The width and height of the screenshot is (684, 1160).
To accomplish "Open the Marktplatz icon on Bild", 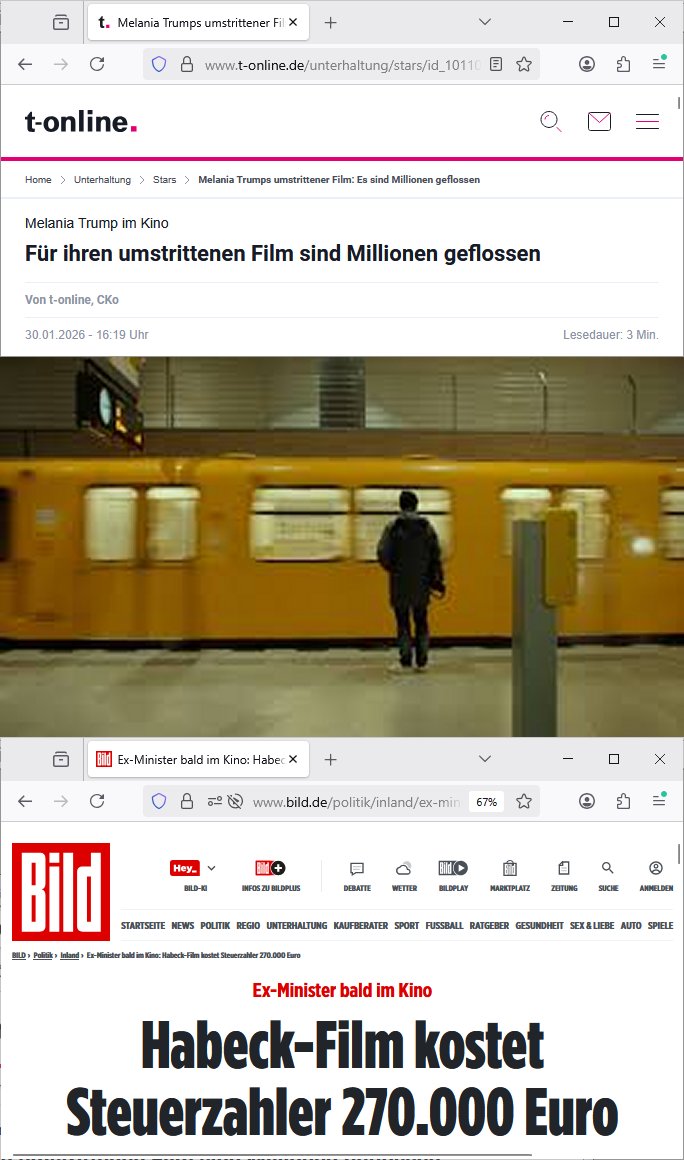I will click(509, 868).
